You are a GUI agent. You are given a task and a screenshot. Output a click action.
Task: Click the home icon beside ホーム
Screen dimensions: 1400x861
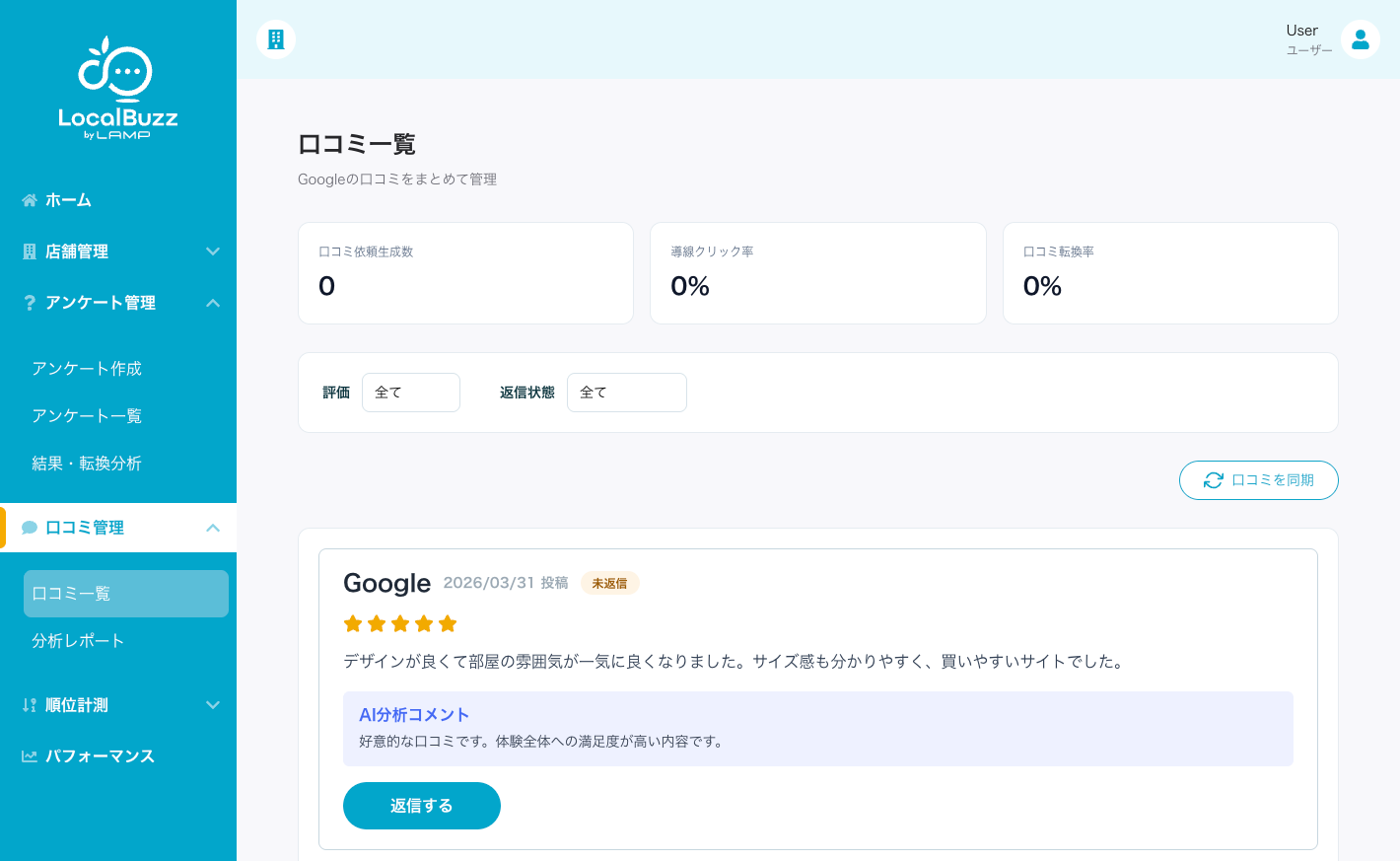click(x=30, y=200)
